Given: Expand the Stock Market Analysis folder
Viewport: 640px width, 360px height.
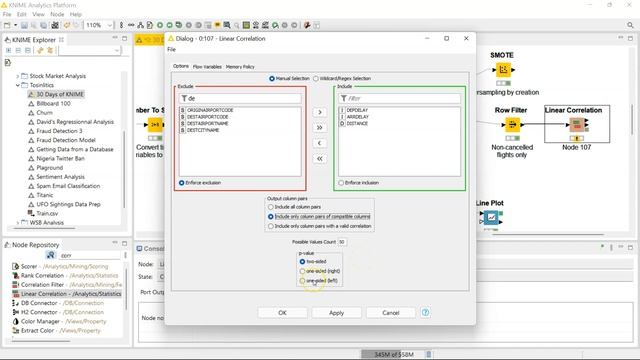Looking at the screenshot, I should pos(18,76).
